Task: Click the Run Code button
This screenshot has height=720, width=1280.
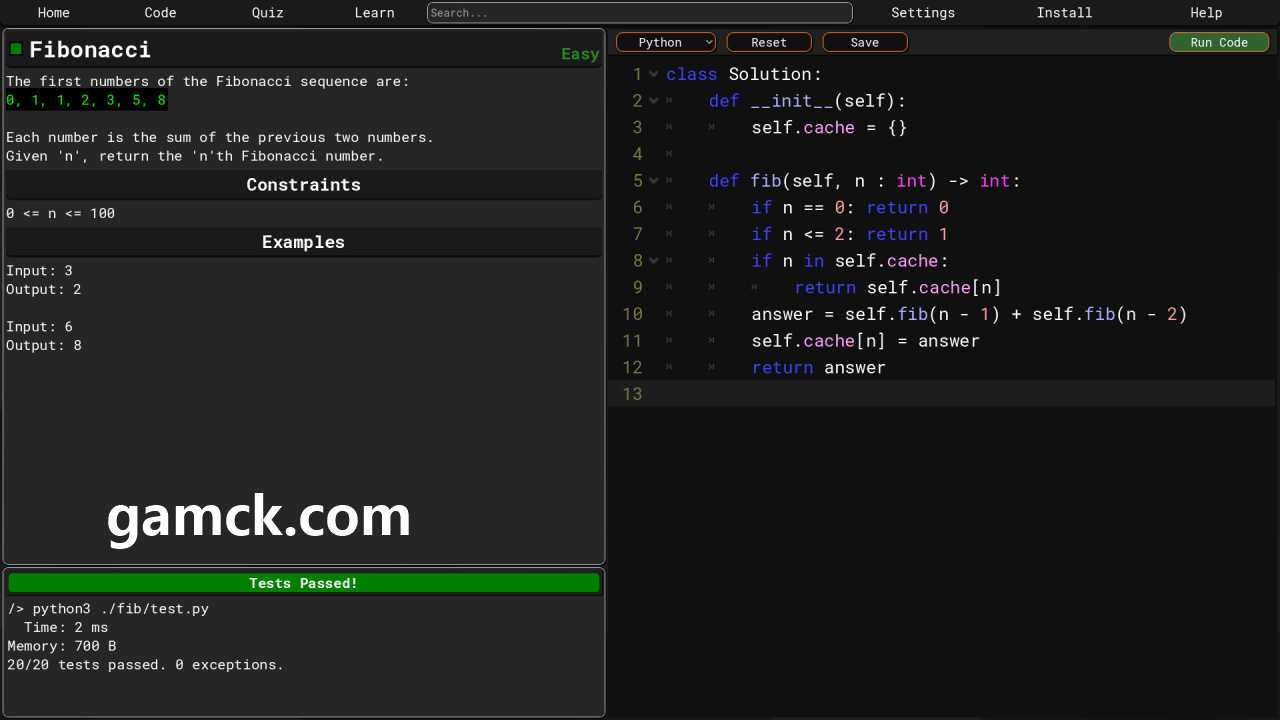Action: click(1219, 42)
